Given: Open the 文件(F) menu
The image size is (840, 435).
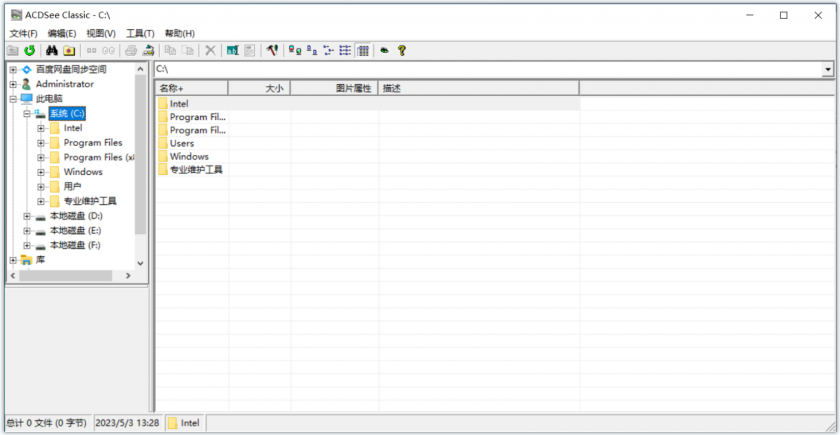Looking at the screenshot, I should 24,33.
